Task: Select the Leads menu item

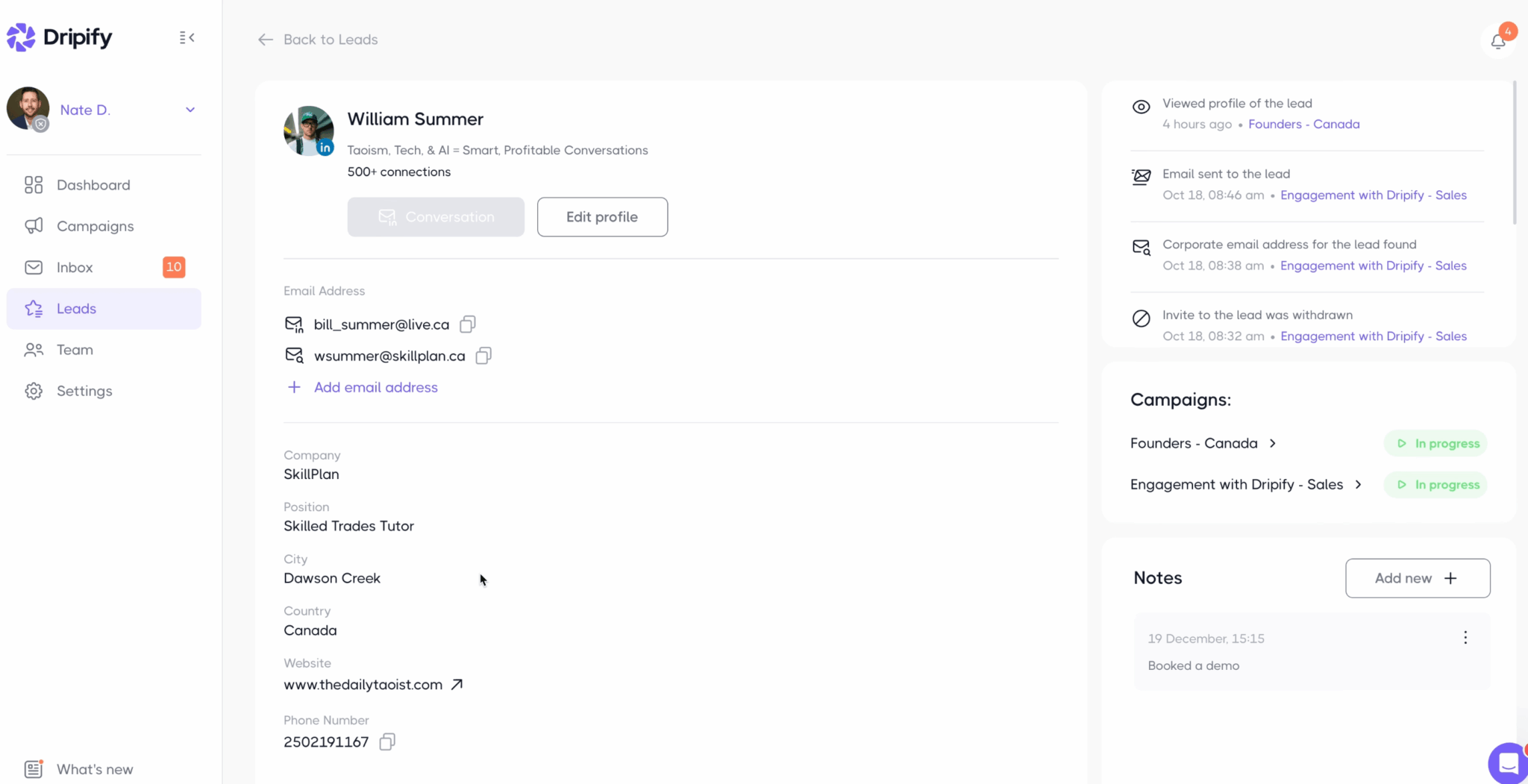Action: (x=104, y=309)
